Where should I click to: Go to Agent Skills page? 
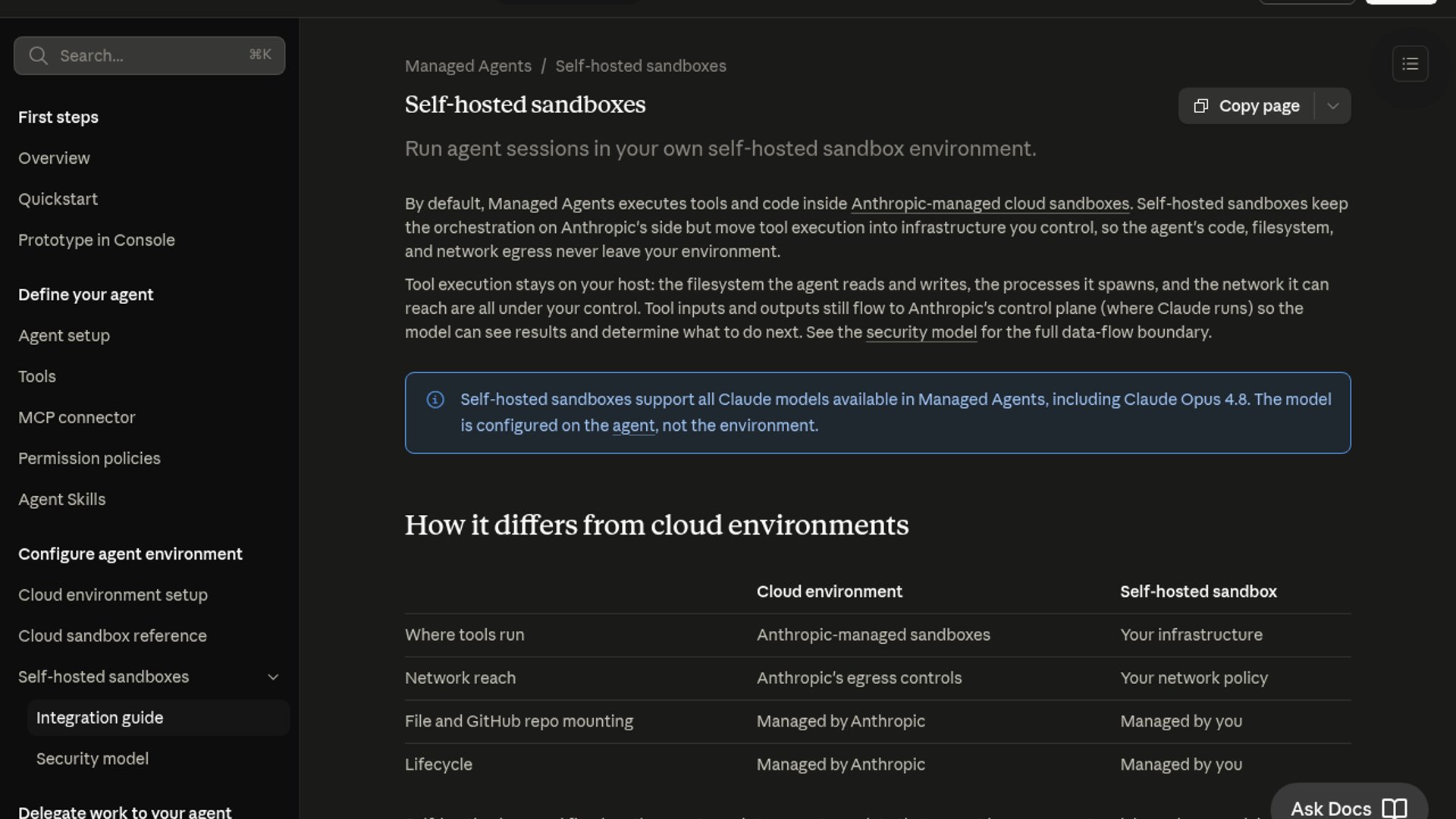pos(62,500)
